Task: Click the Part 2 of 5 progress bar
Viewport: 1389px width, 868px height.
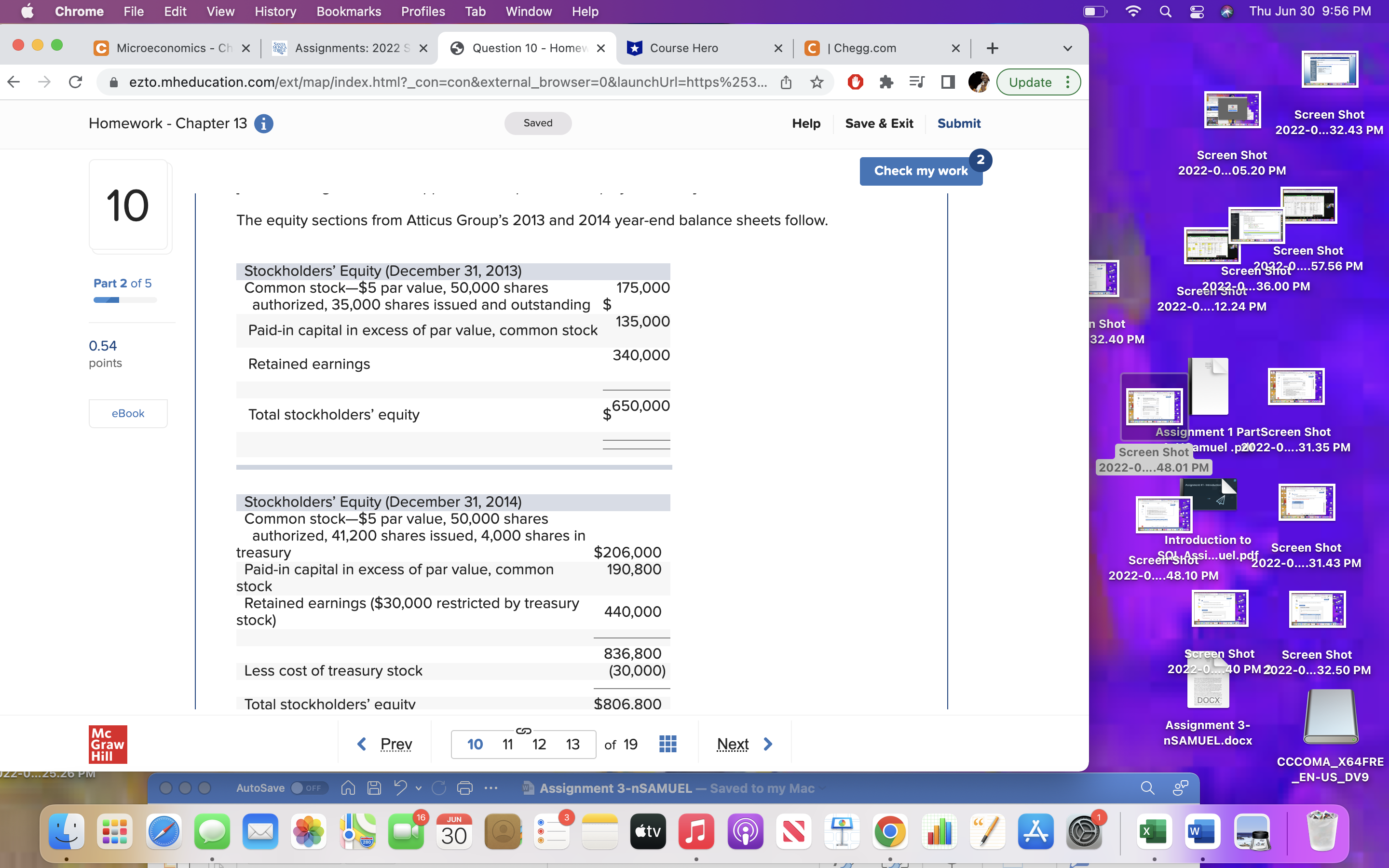Action: tap(124, 299)
